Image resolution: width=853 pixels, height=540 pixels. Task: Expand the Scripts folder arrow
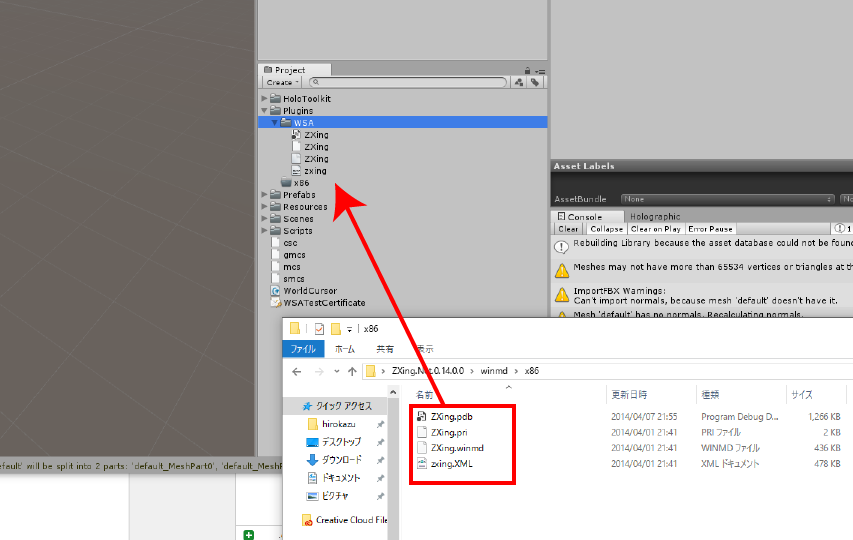coord(264,231)
